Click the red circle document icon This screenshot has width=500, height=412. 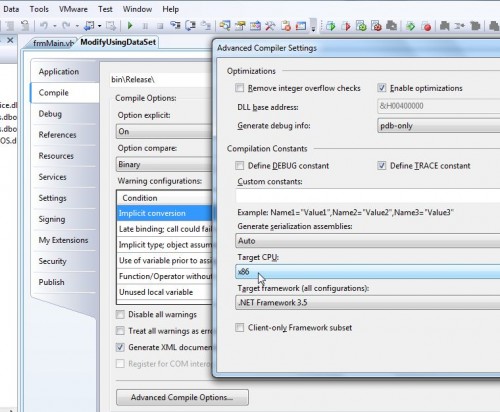(x=426, y=26)
